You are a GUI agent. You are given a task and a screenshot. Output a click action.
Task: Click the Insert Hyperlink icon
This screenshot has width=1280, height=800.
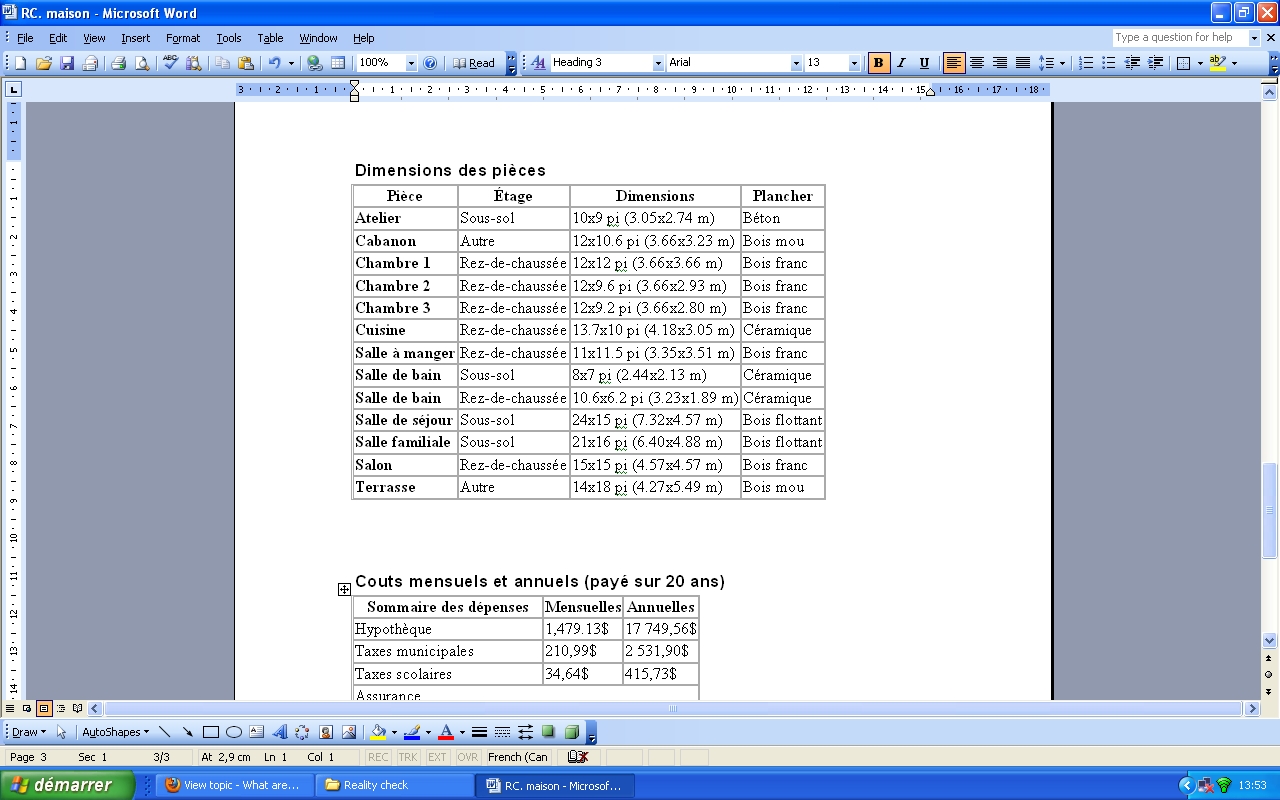[315, 63]
